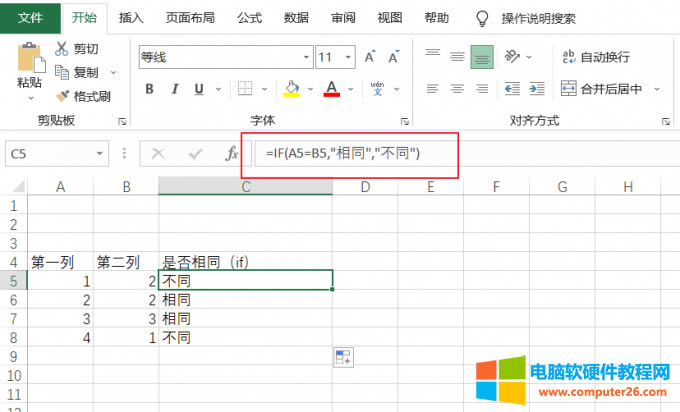This screenshot has height=412, width=680.
Task: Click the Format Painter brush icon
Action: (x=63, y=97)
